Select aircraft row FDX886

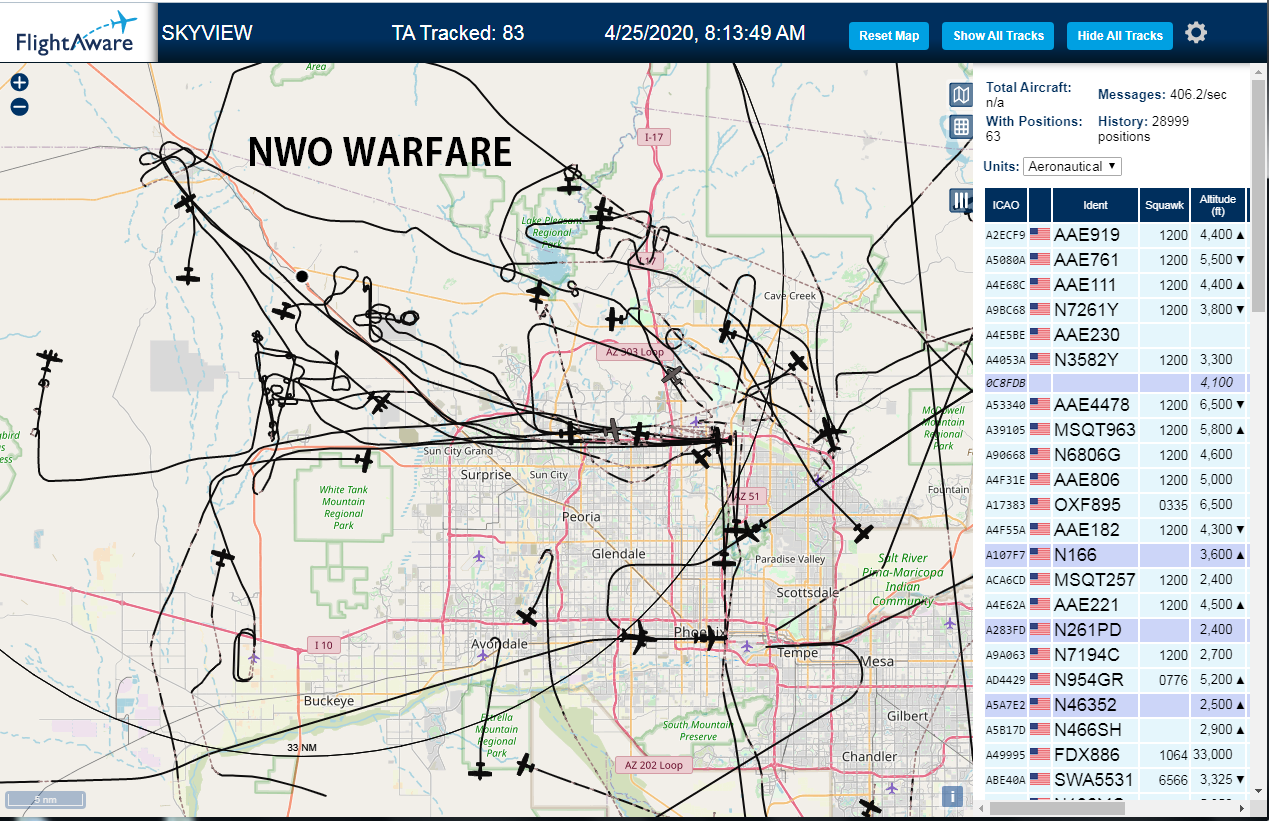click(x=1116, y=755)
